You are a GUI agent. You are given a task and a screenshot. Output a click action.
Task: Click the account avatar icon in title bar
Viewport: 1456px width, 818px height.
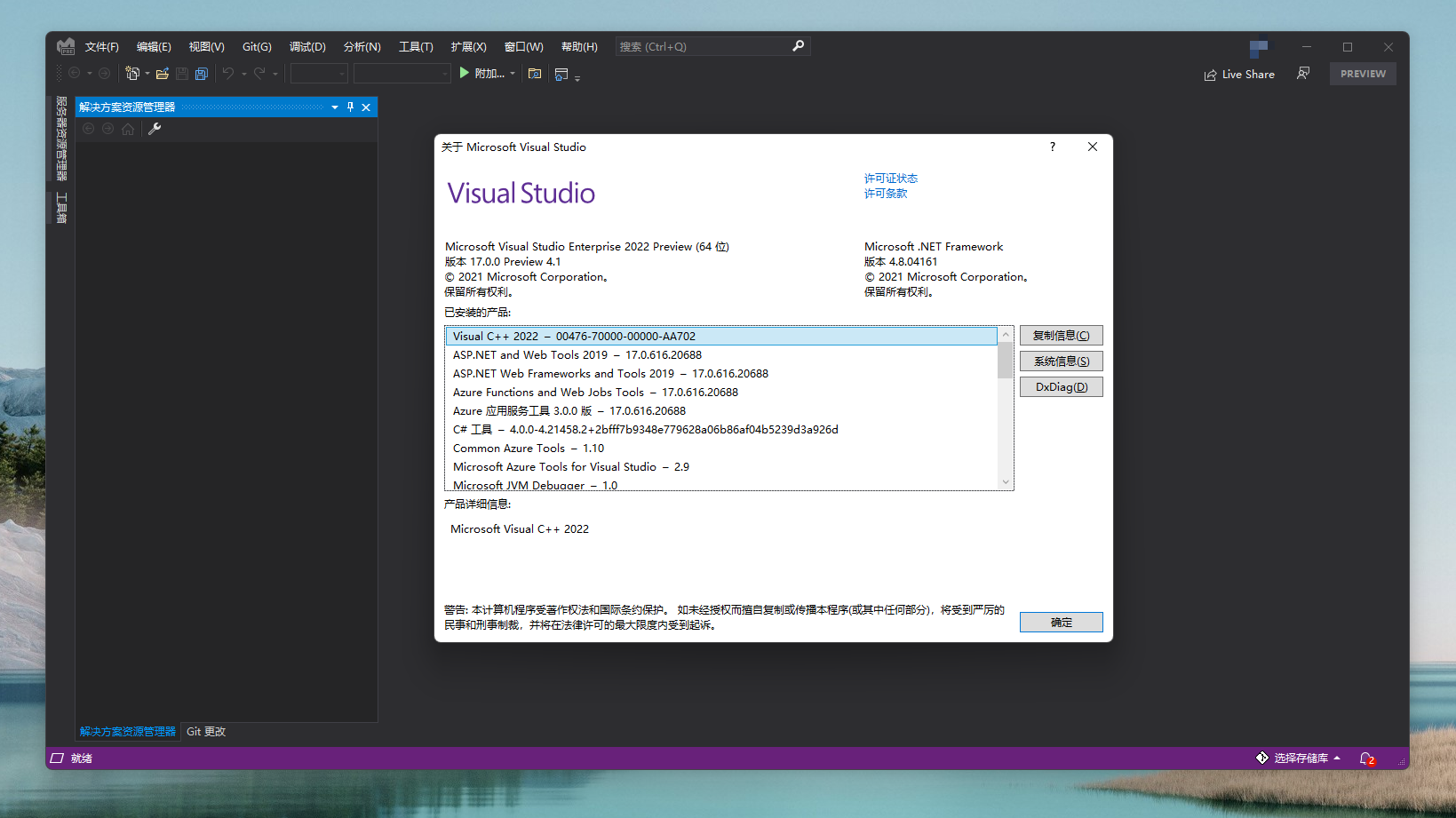[x=1258, y=47]
